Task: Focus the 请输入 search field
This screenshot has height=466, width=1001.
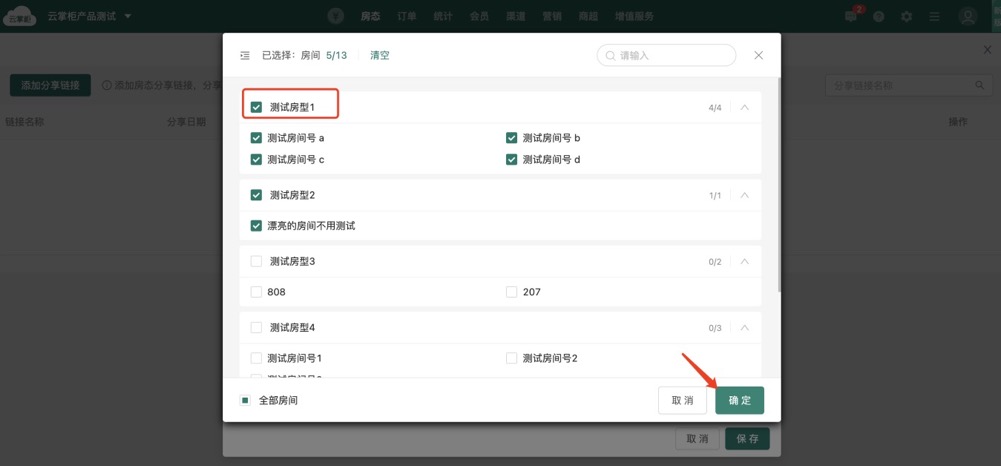Action: pos(666,56)
